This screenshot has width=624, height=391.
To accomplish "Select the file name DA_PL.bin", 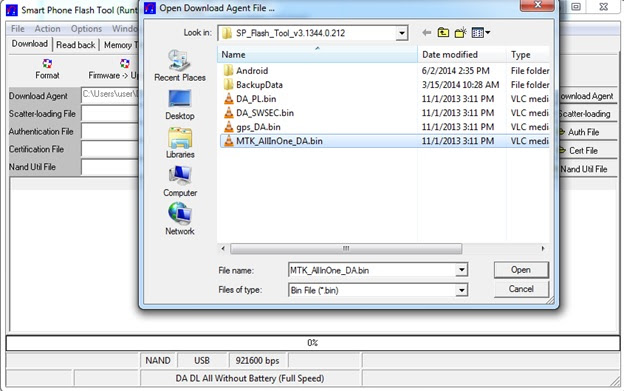I will [x=256, y=99].
